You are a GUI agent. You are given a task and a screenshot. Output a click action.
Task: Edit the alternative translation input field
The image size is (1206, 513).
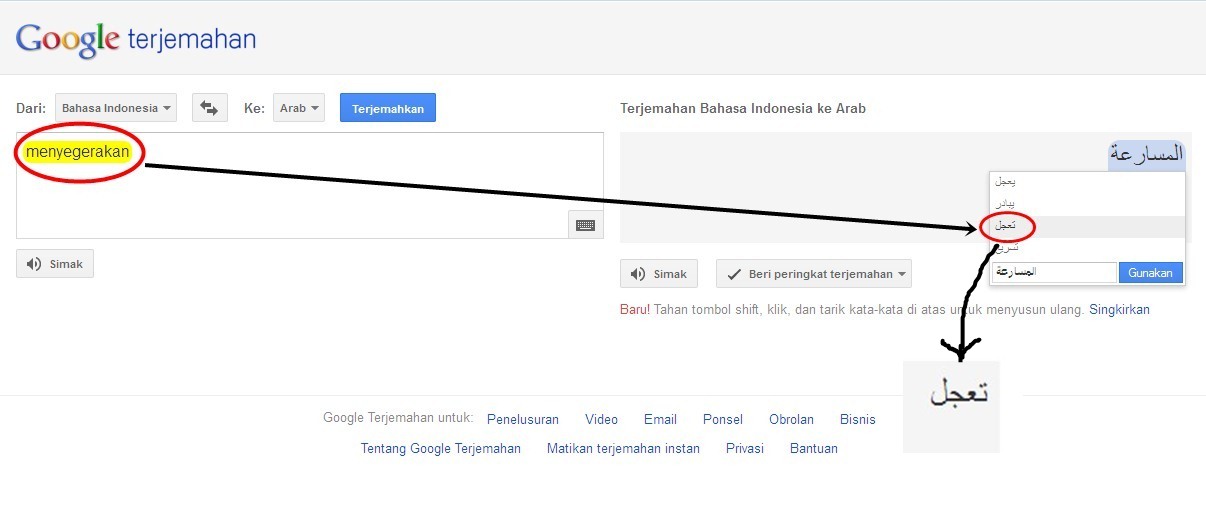click(x=1054, y=272)
